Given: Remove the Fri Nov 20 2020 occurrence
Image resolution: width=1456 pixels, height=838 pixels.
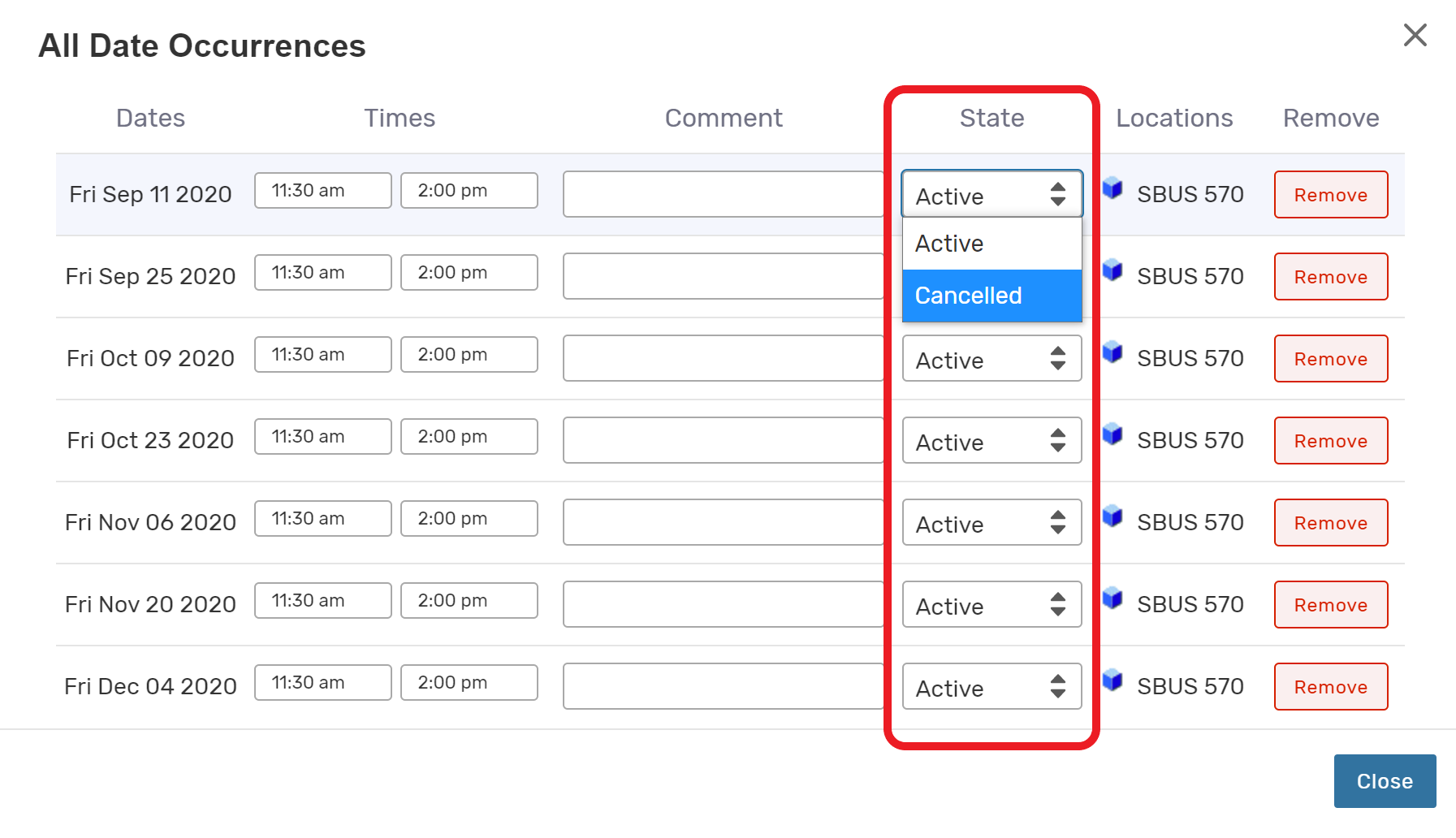Looking at the screenshot, I should coord(1330,605).
